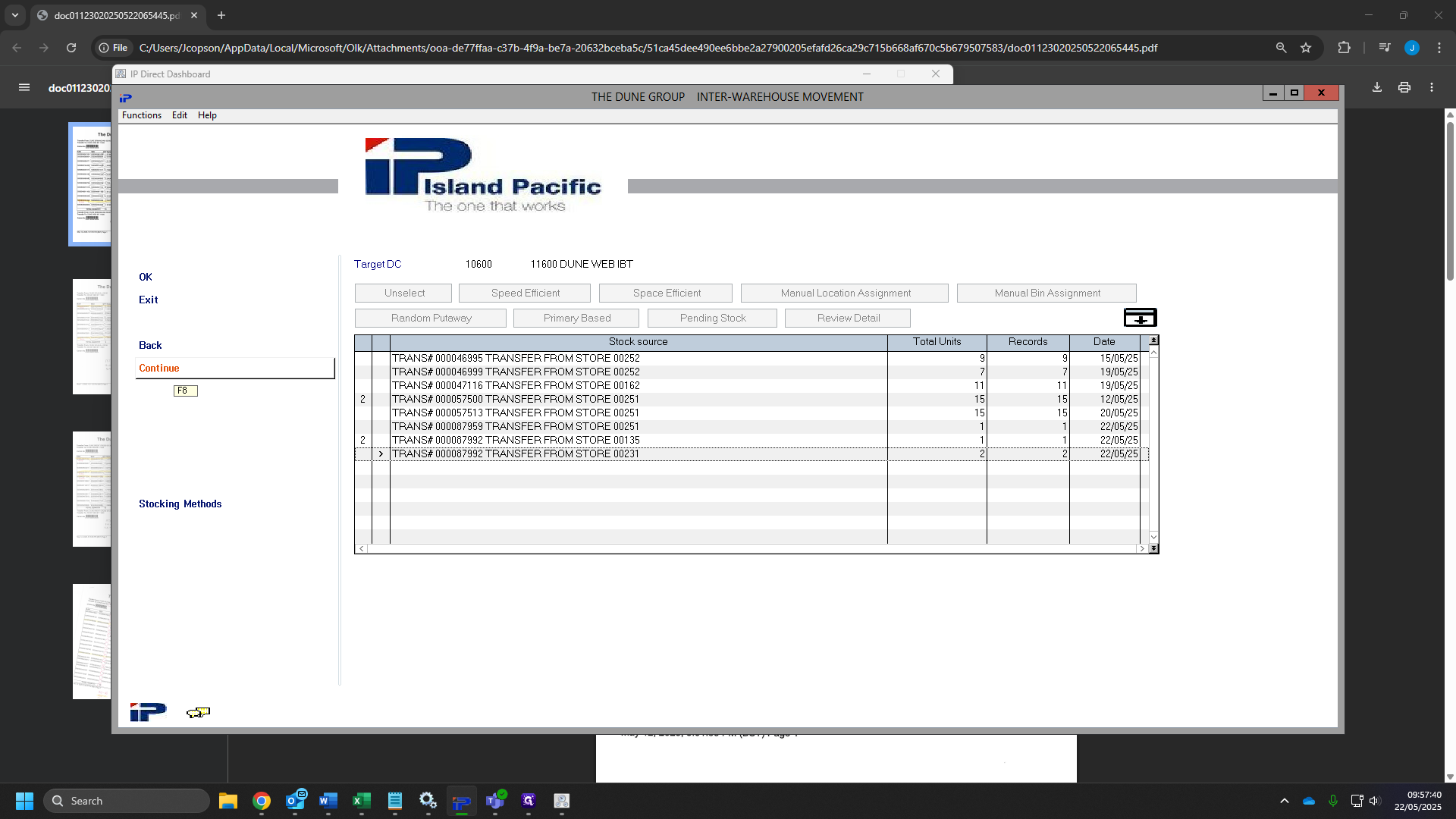Click scroll-to-bottom arrow on table scrollbar
Image resolution: width=1456 pixels, height=819 pixels.
(1153, 548)
